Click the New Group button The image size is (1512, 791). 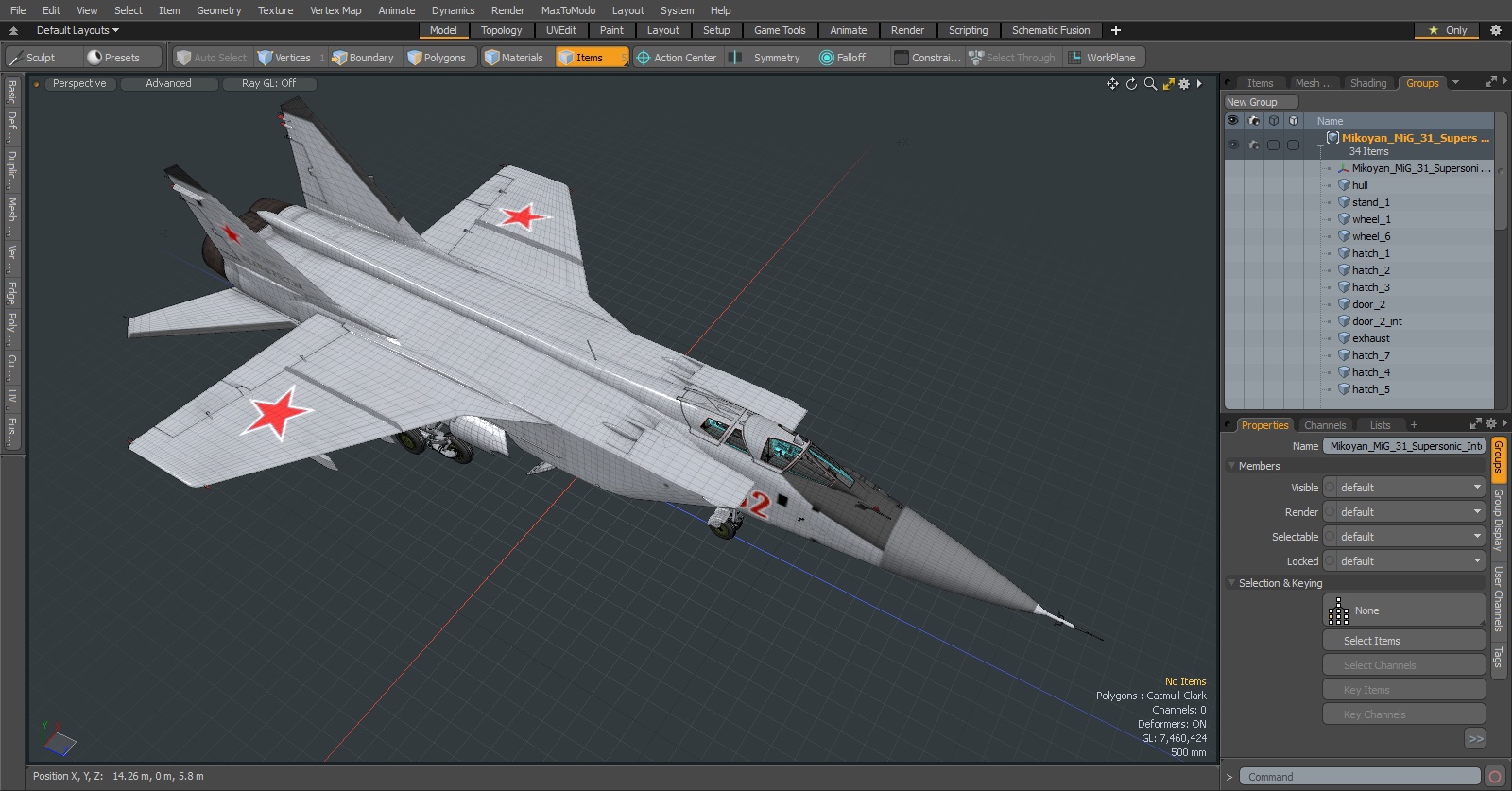coord(1261,102)
